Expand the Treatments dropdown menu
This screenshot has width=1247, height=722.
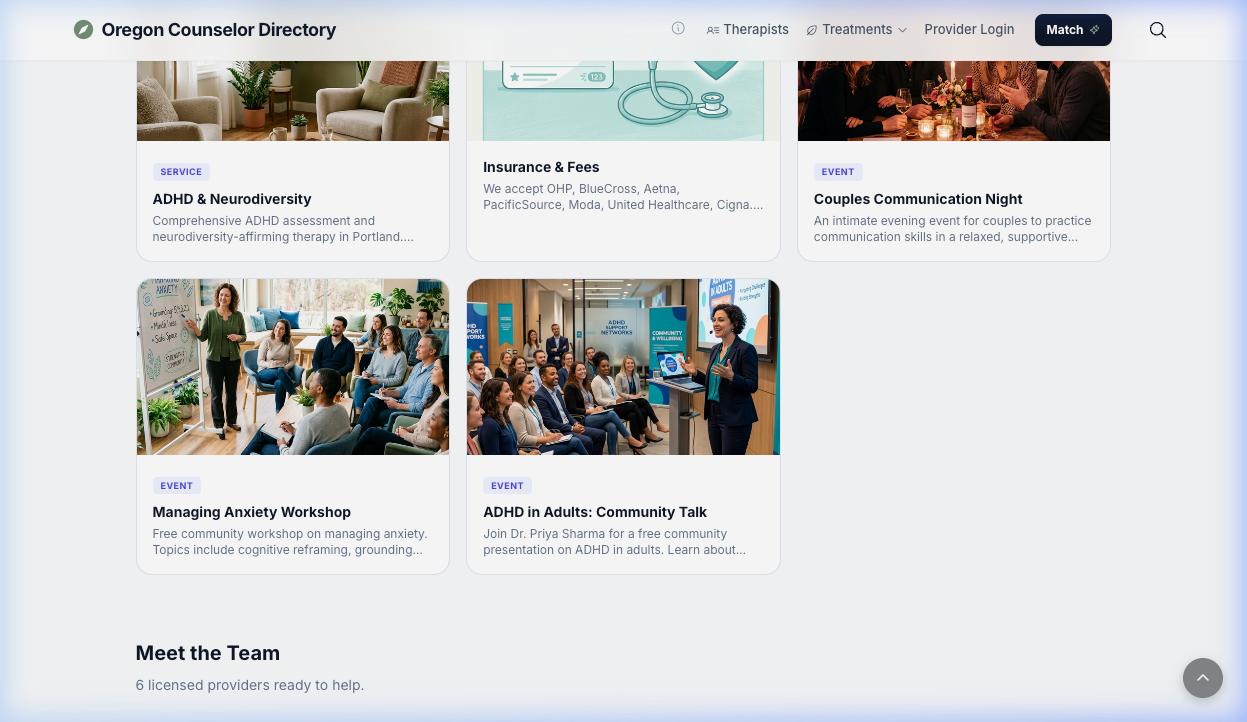[x=857, y=30]
